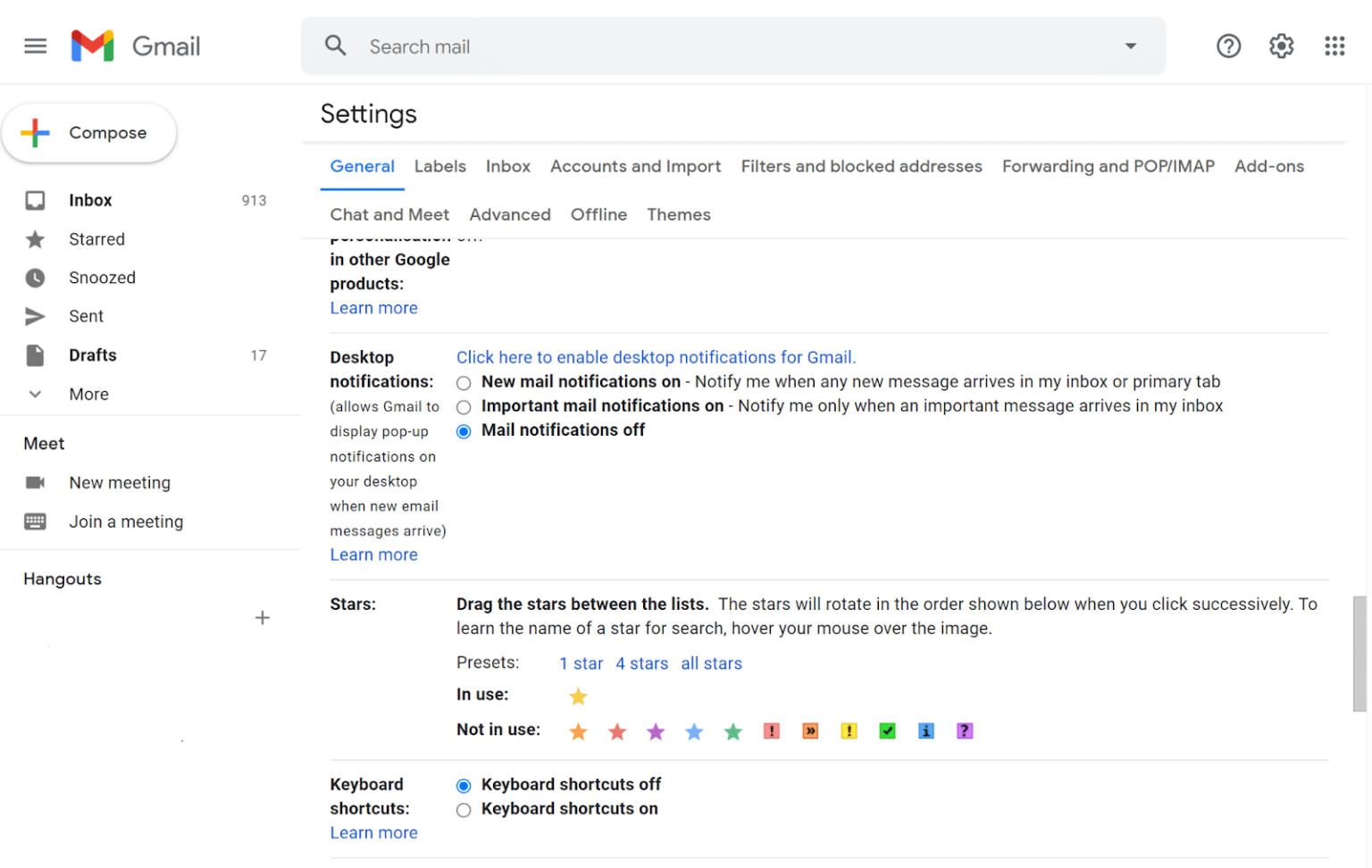Open the Snoozed mail folder
The width and height of the screenshot is (1372, 868).
tap(102, 277)
